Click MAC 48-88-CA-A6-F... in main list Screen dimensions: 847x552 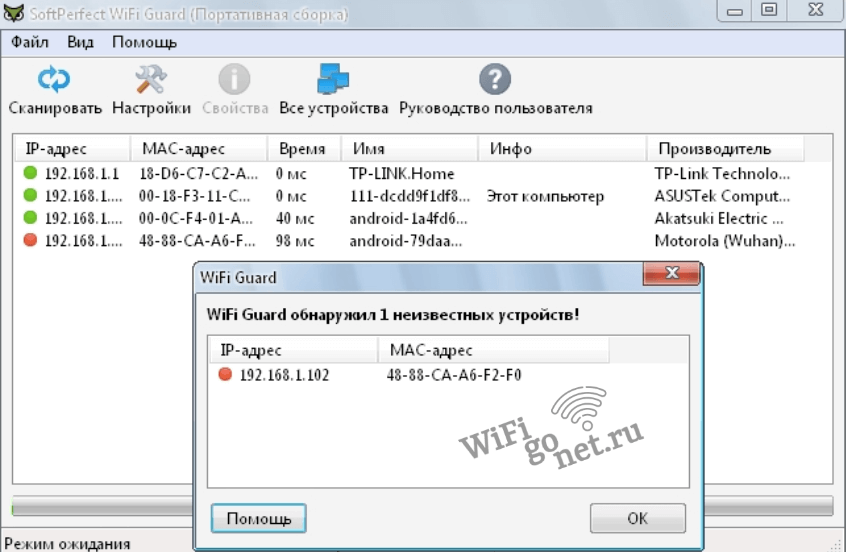(x=197, y=240)
